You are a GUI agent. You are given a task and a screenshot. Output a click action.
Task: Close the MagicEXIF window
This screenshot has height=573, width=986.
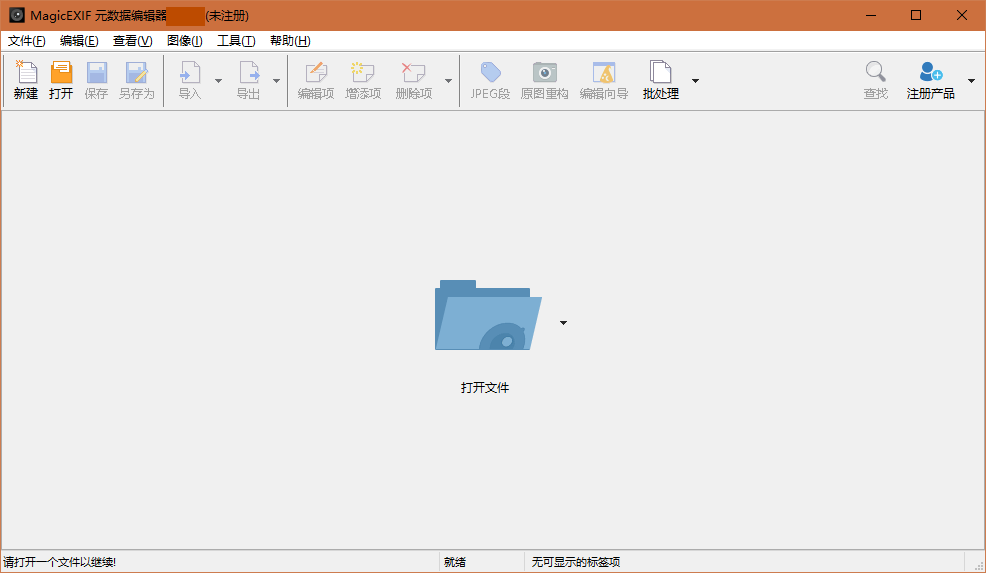pyautogui.click(x=961, y=15)
